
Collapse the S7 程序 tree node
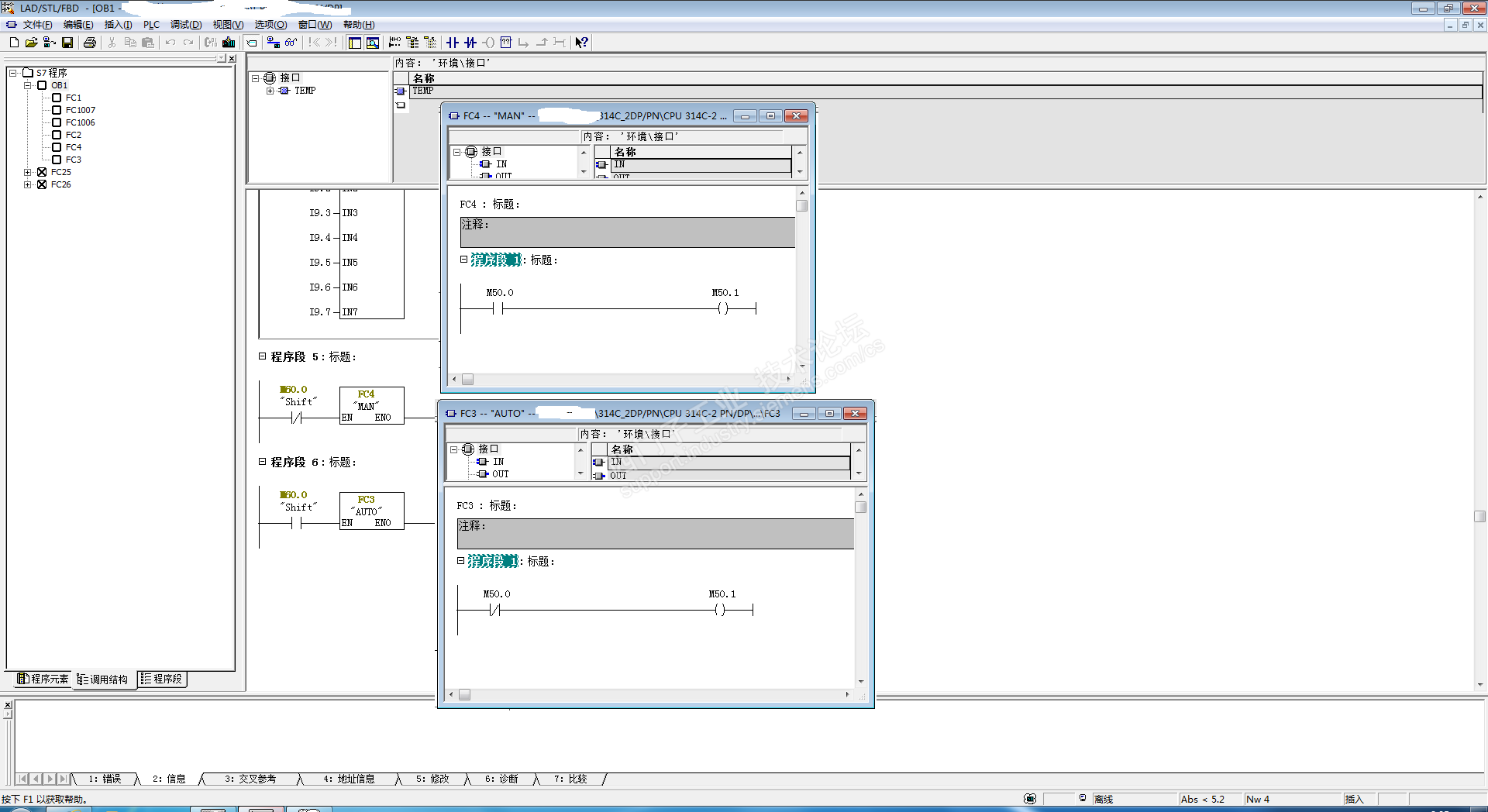[13, 73]
